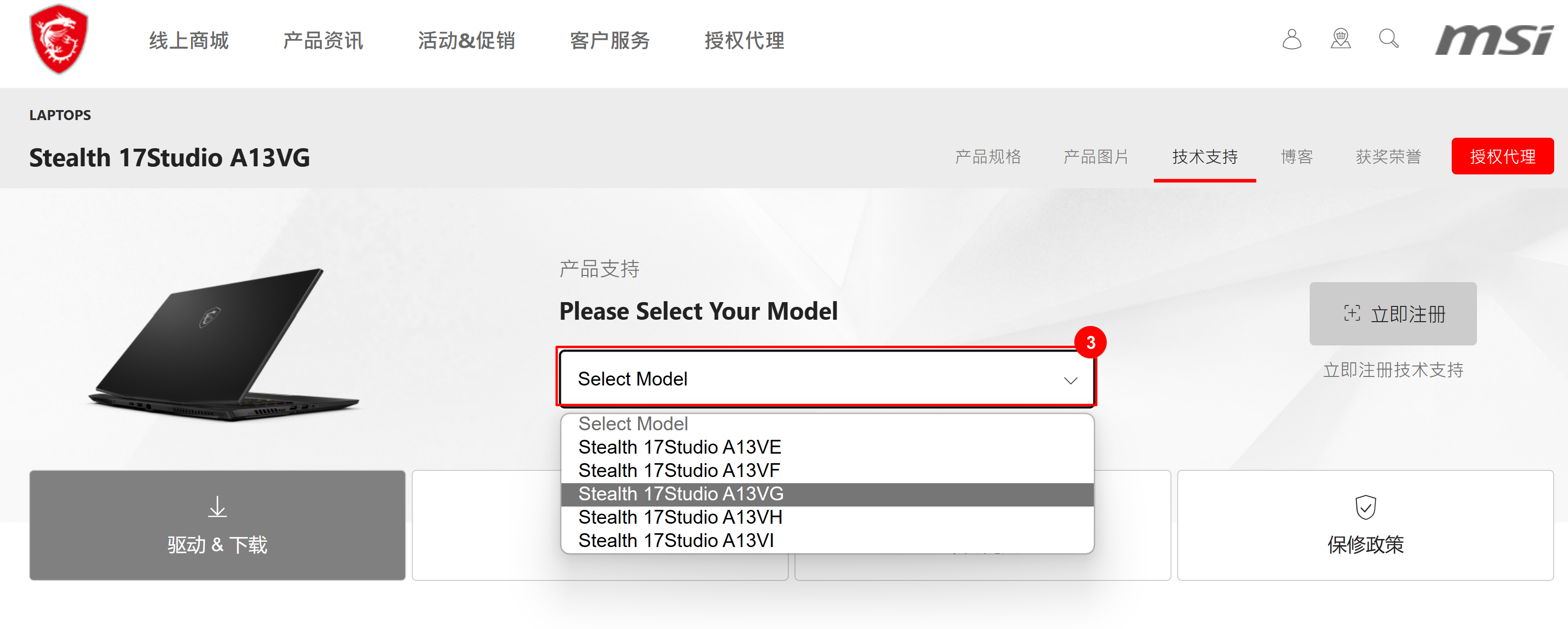Open the 活动&促销 menu
This screenshot has height=629, width=1568.
click(x=466, y=40)
